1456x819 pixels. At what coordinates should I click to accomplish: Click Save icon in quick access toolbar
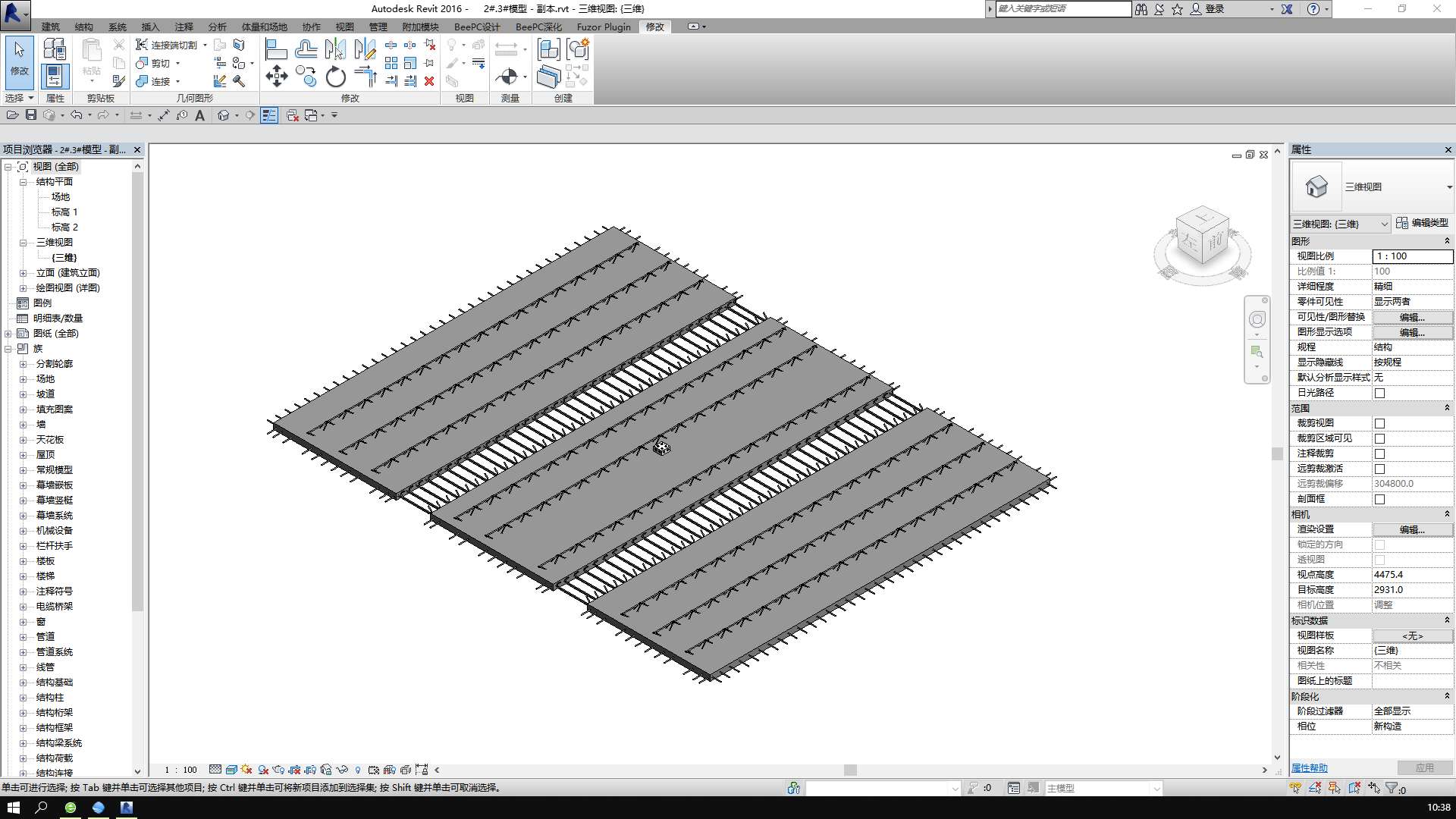(31, 115)
